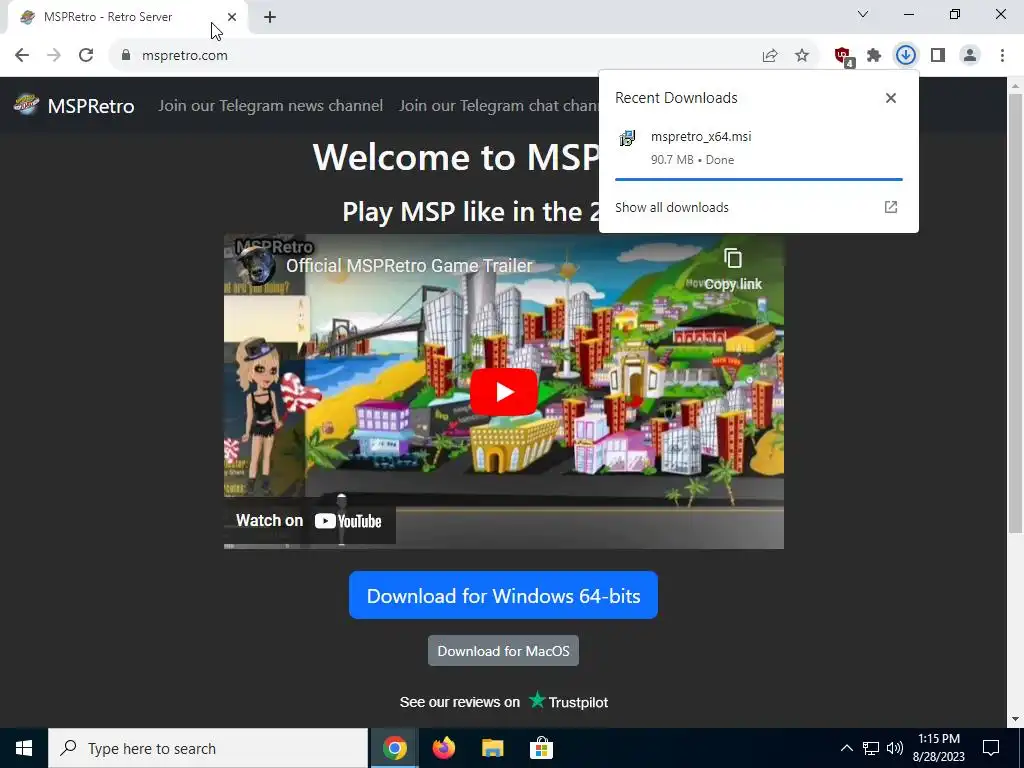The width and height of the screenshot is (1024, 768).
Task: Open the volume tray icon
Action: (x=895, y=748)
